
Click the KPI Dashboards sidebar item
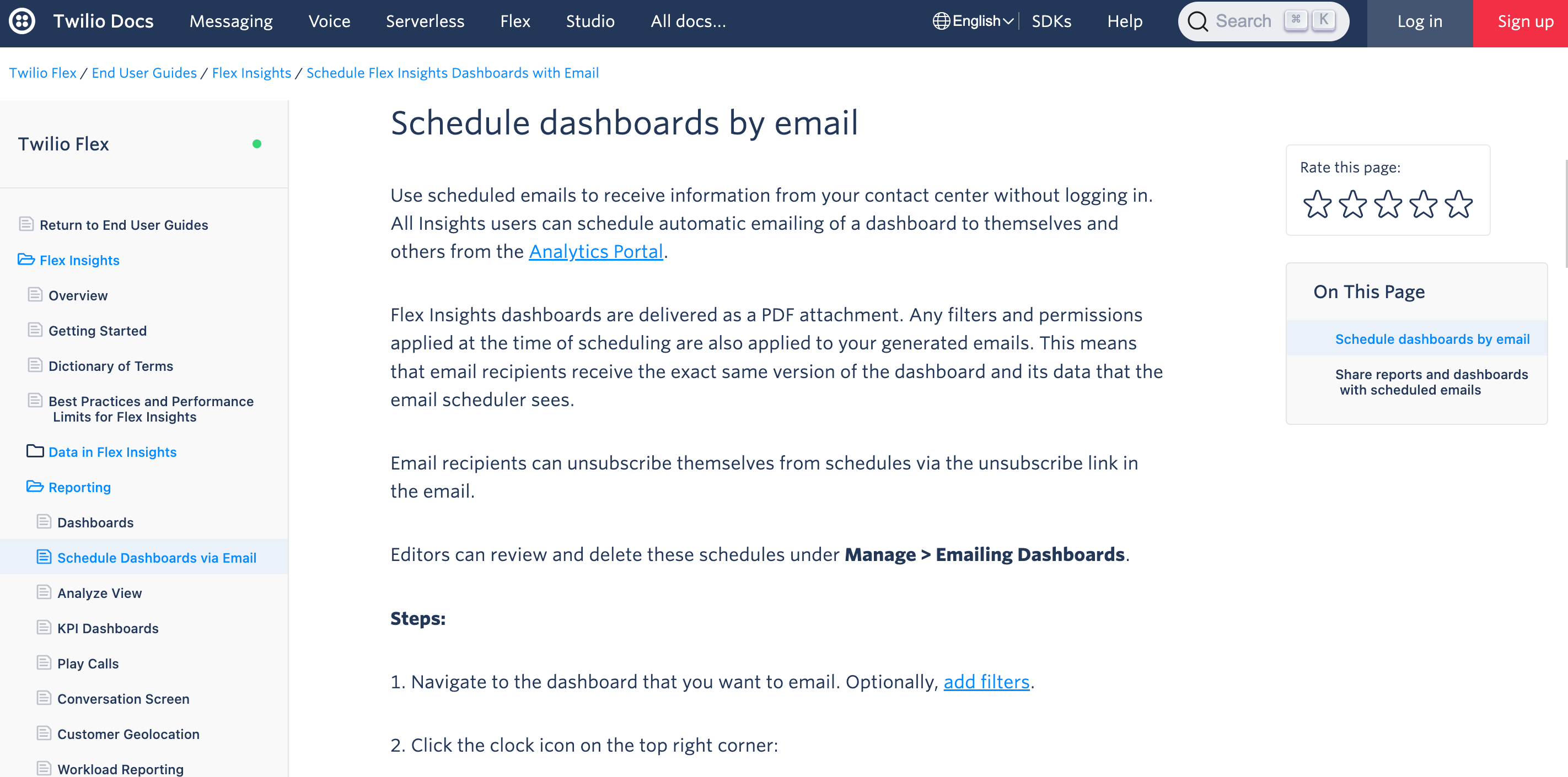click(x=108, y=628)
